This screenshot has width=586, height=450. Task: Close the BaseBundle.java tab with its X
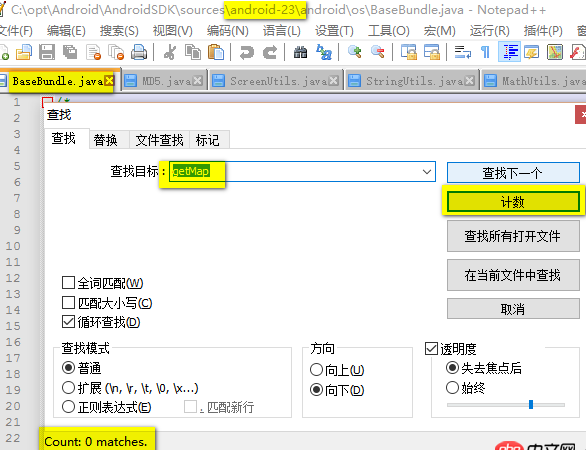(109, 80)
